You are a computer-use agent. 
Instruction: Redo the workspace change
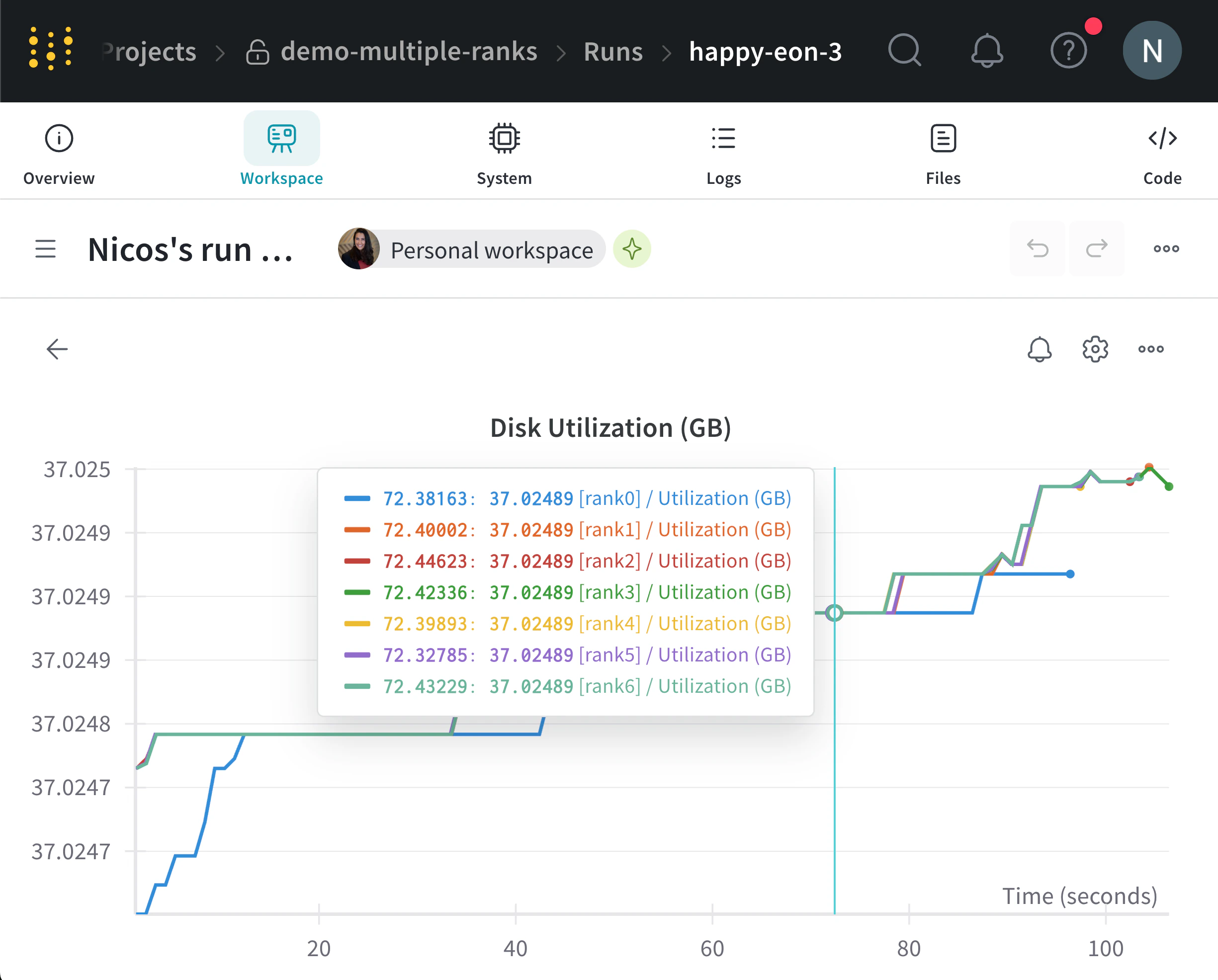[1096, 248]
